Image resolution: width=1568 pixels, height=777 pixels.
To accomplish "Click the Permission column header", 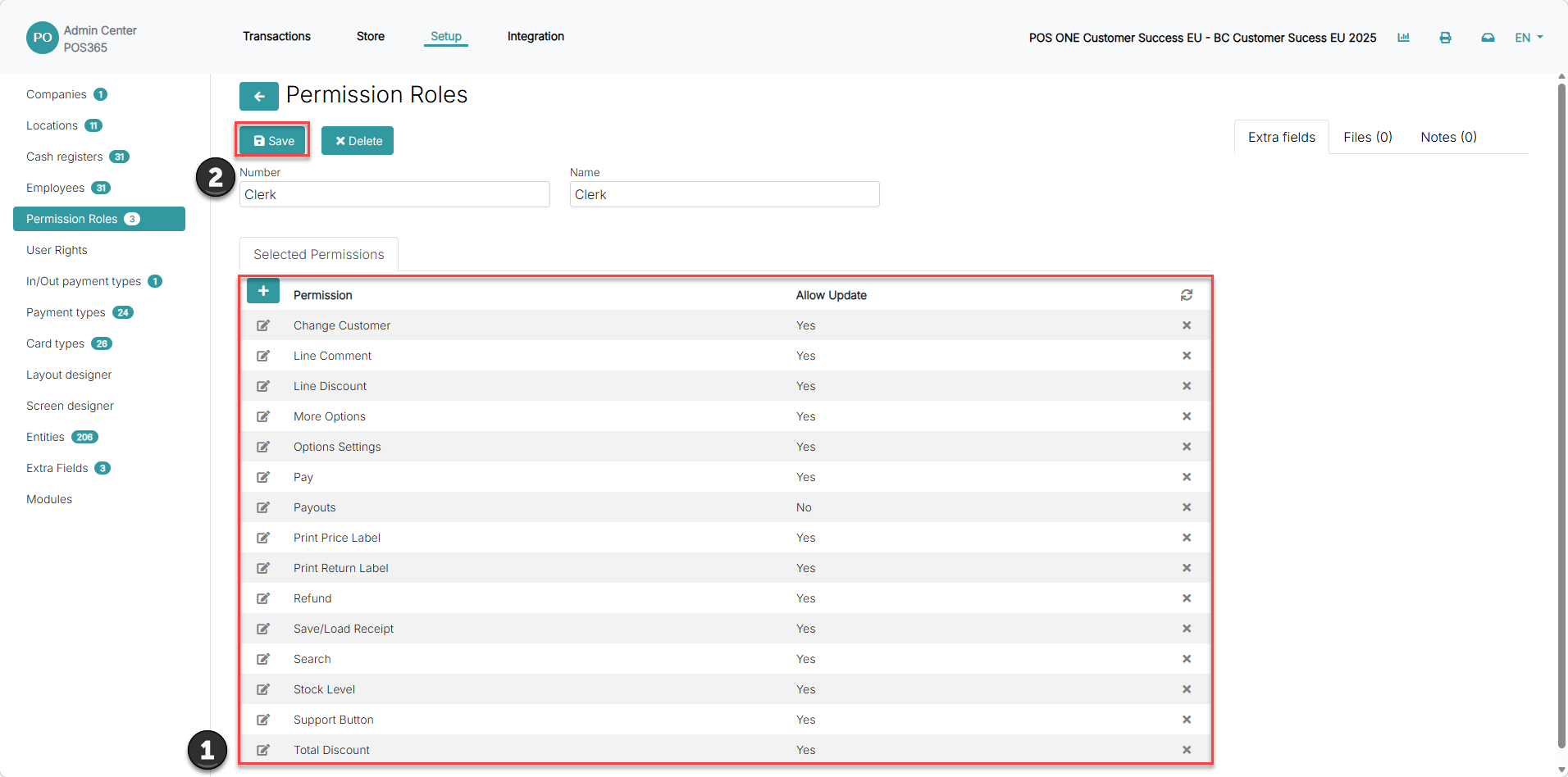I will (x=323, y=295).
